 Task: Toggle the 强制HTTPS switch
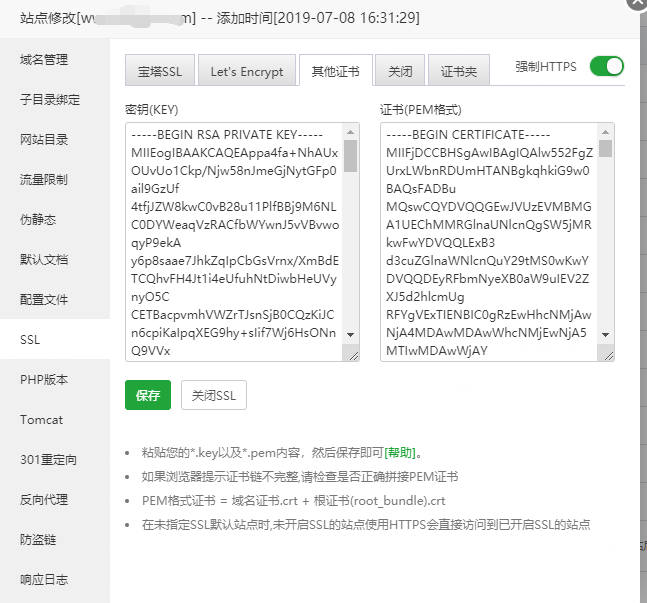point(606,67)
